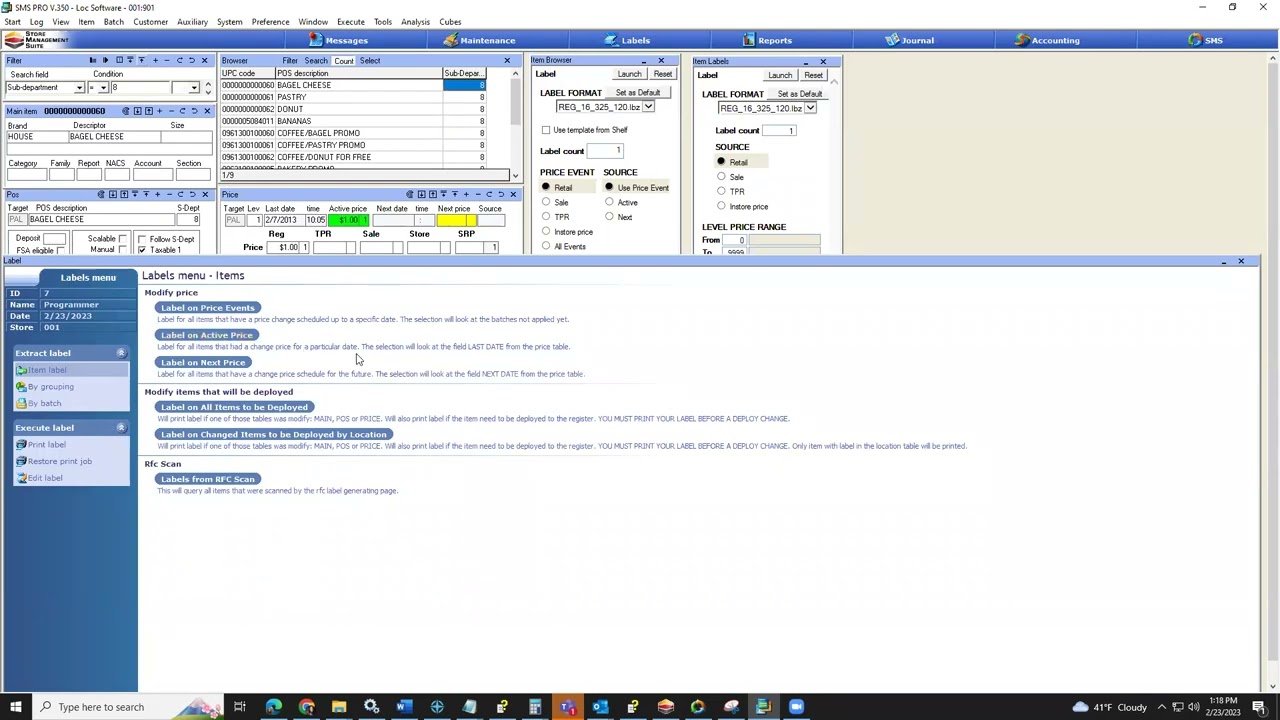The height and width of the screenshot is (720, 1280).
Task: Toggle the Taxable 1 checkbox
Action: (142, 250)
